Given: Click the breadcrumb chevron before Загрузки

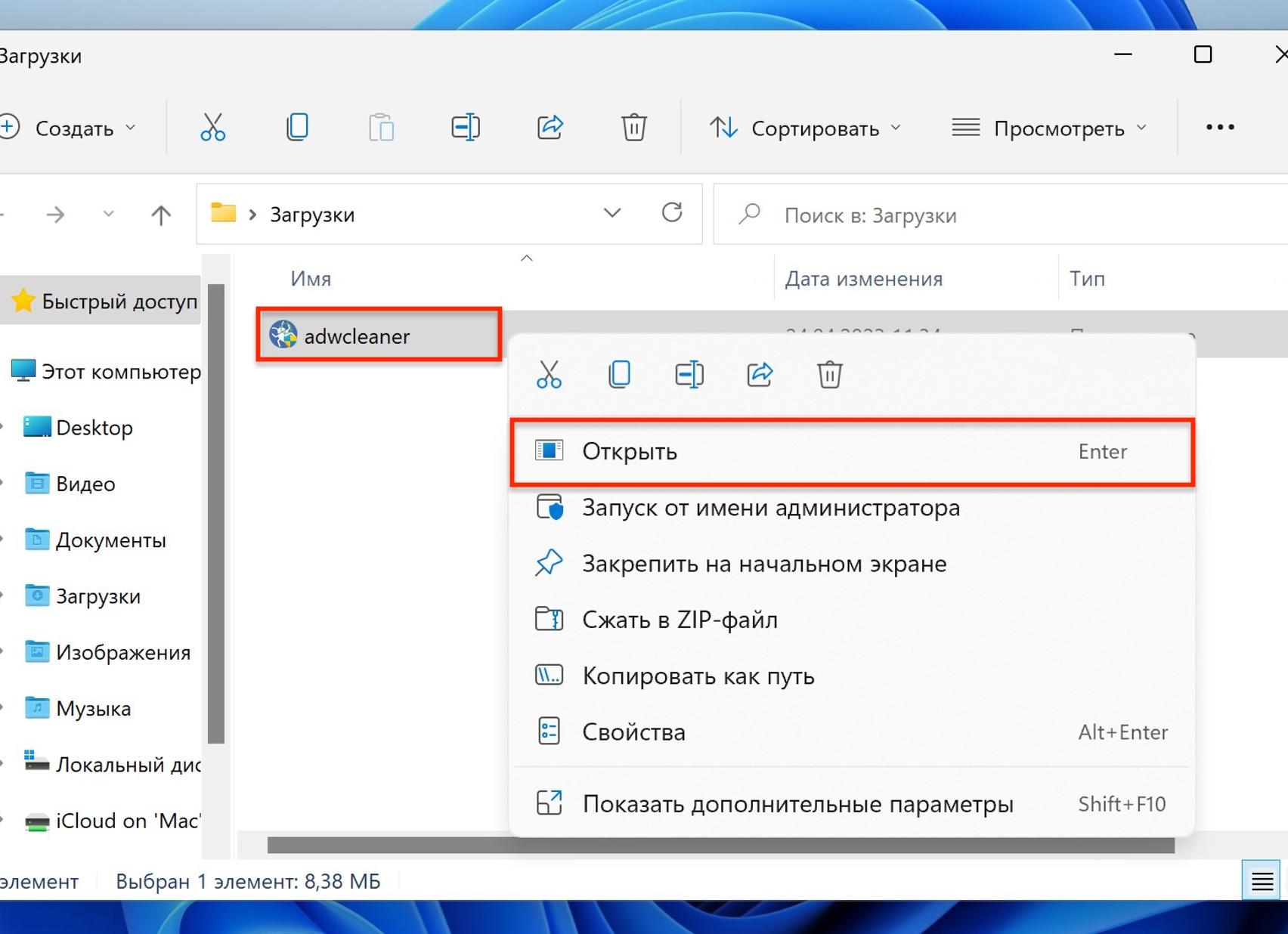Looking at the screenshot, I should point(253,215).
